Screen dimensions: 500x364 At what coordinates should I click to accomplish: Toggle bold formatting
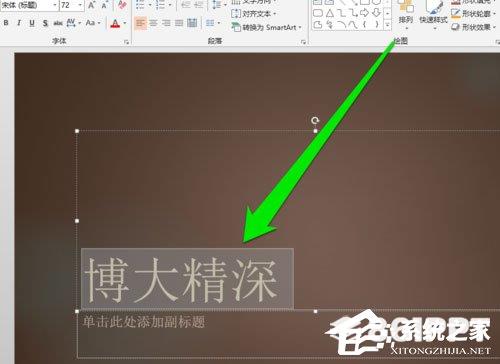[x=6, y=23]
